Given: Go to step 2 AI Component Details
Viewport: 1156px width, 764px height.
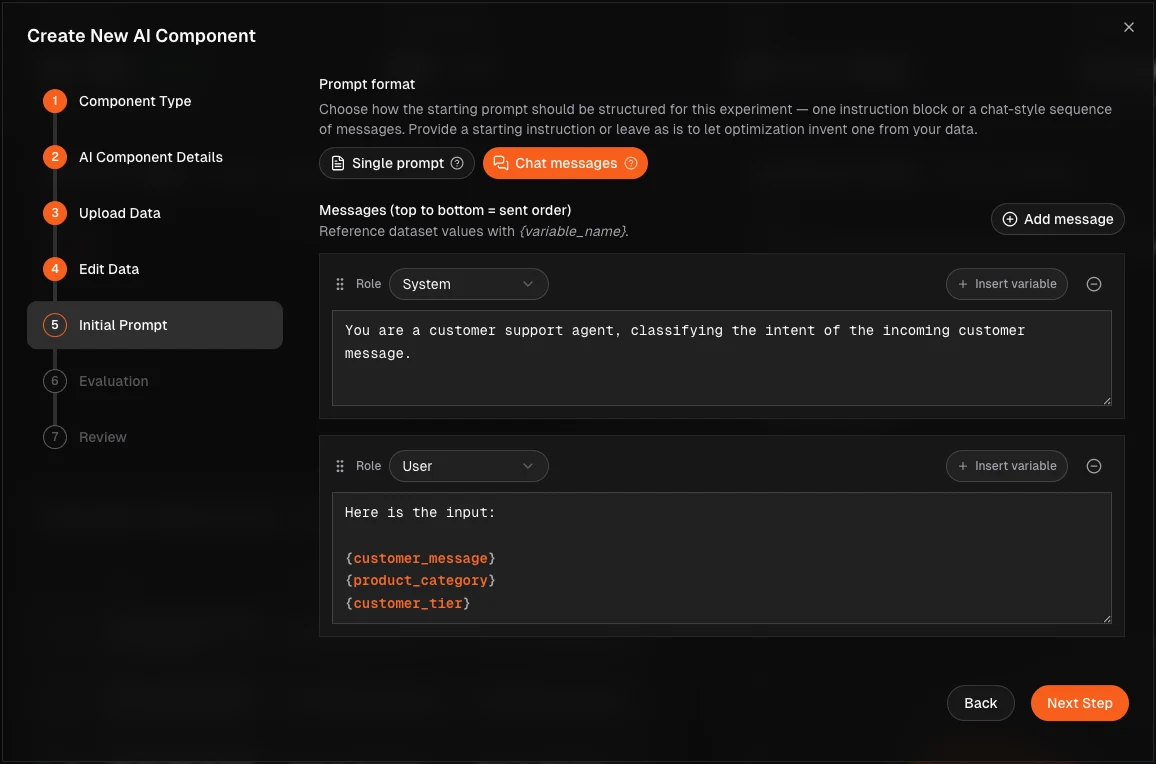Looking at the screenshot, I should point(133,157).
